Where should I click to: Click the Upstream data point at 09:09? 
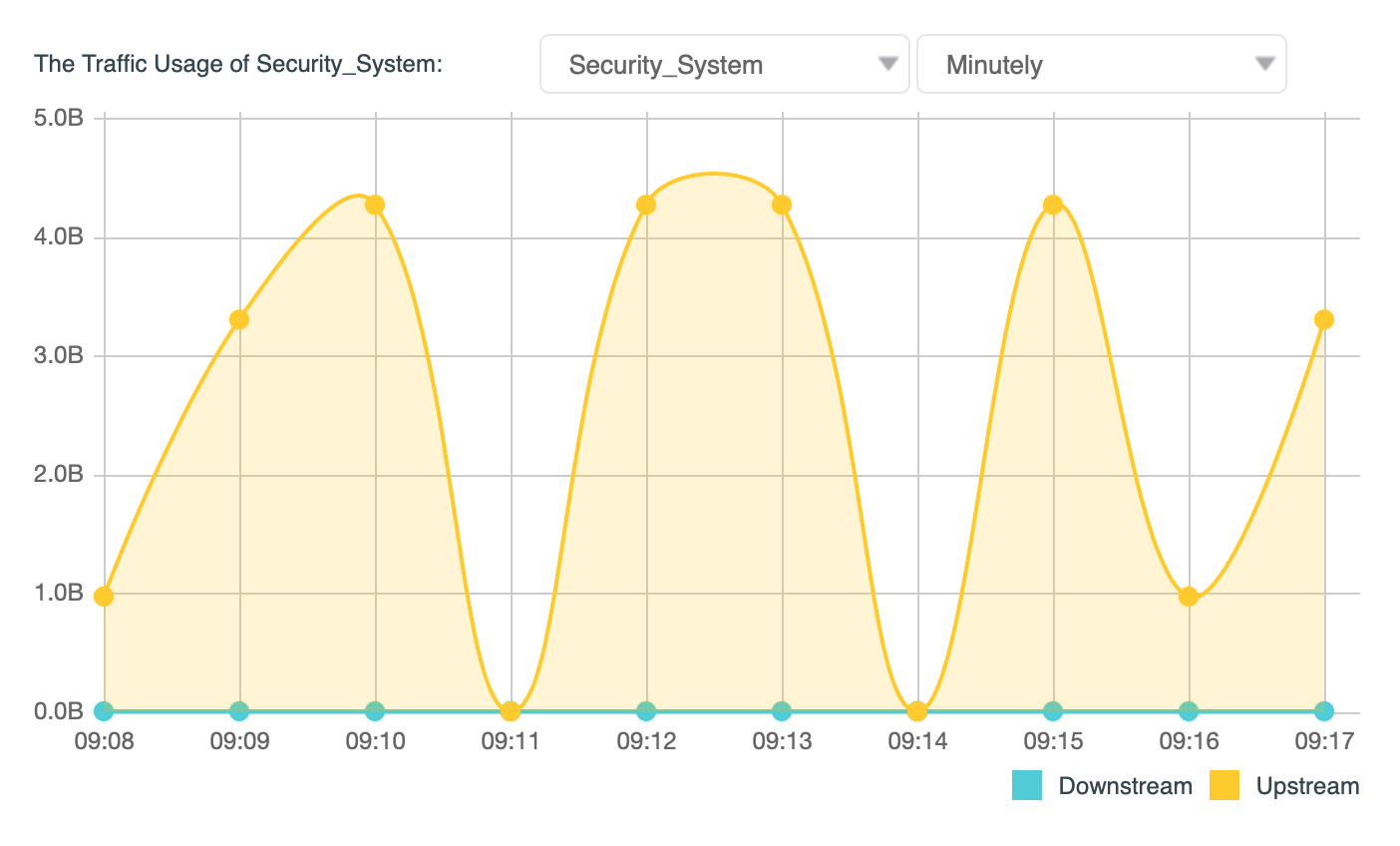click(x=239, y=320)
